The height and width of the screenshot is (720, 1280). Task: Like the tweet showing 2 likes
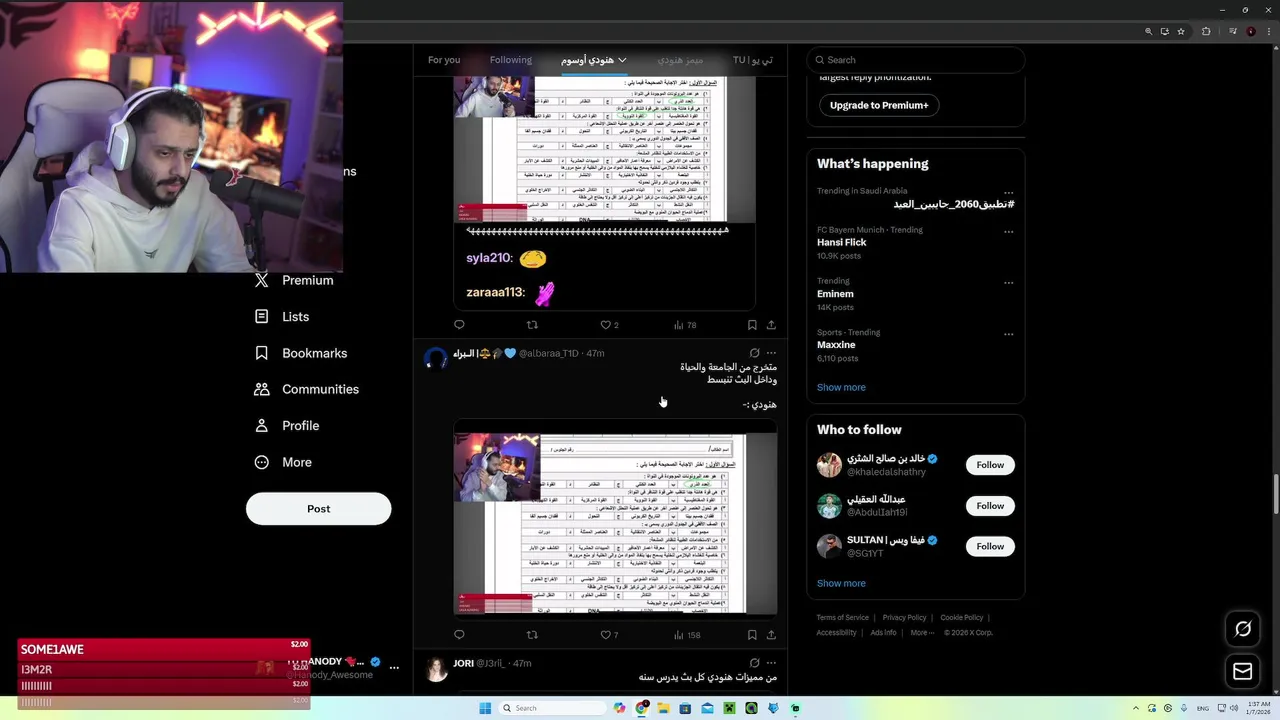(x=609, y=325)
